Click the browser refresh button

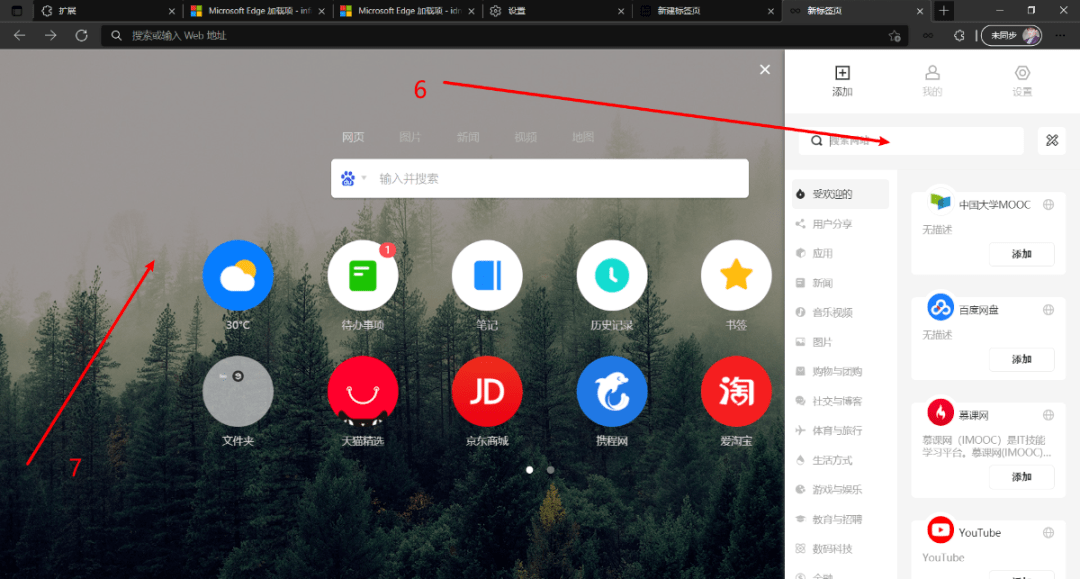click(x=81, y=35)
